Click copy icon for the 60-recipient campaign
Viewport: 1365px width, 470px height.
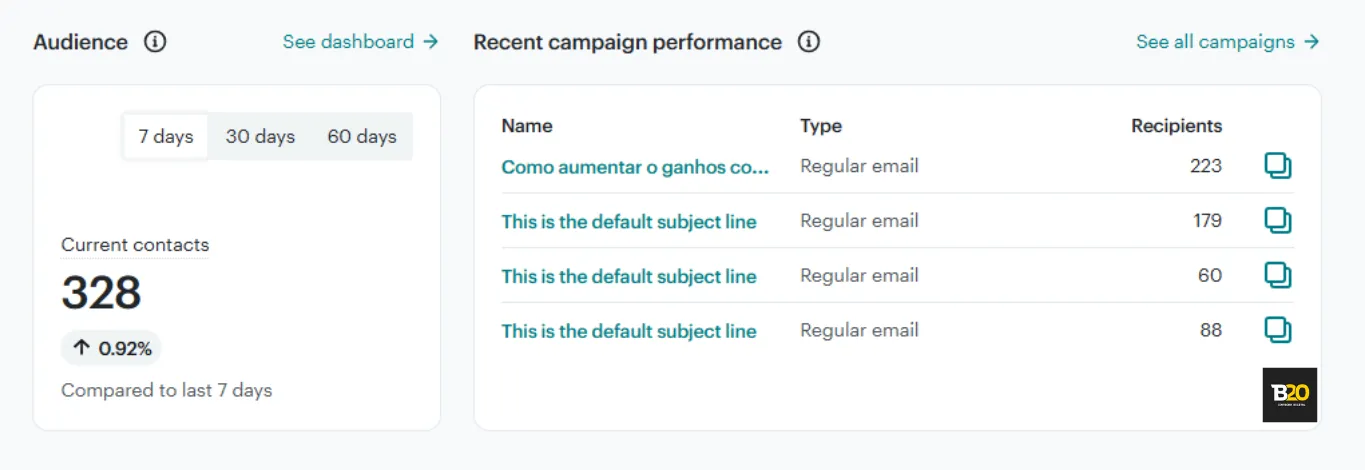1278,276
